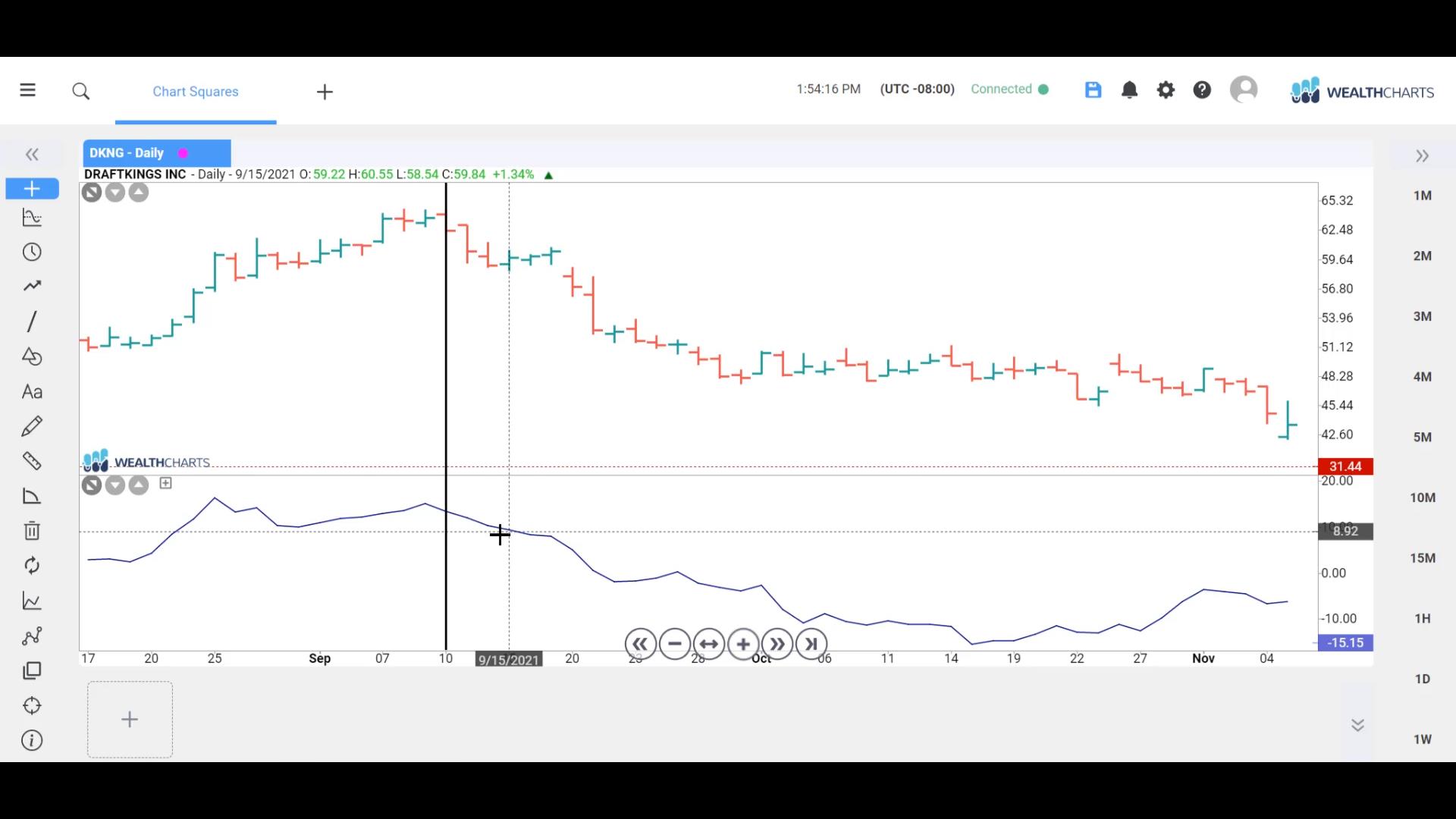1456x819 pixels.
Task: Set timeframe to 2M
Action: click(x=1423, y=256)
